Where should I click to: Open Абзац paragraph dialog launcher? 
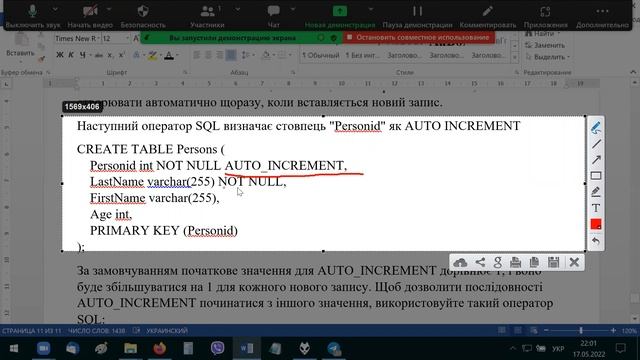293,72
